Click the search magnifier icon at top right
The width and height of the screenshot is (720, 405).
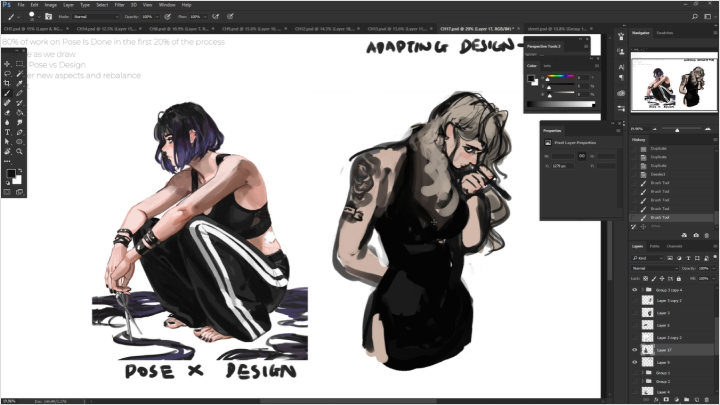click(x=695, y=17)
